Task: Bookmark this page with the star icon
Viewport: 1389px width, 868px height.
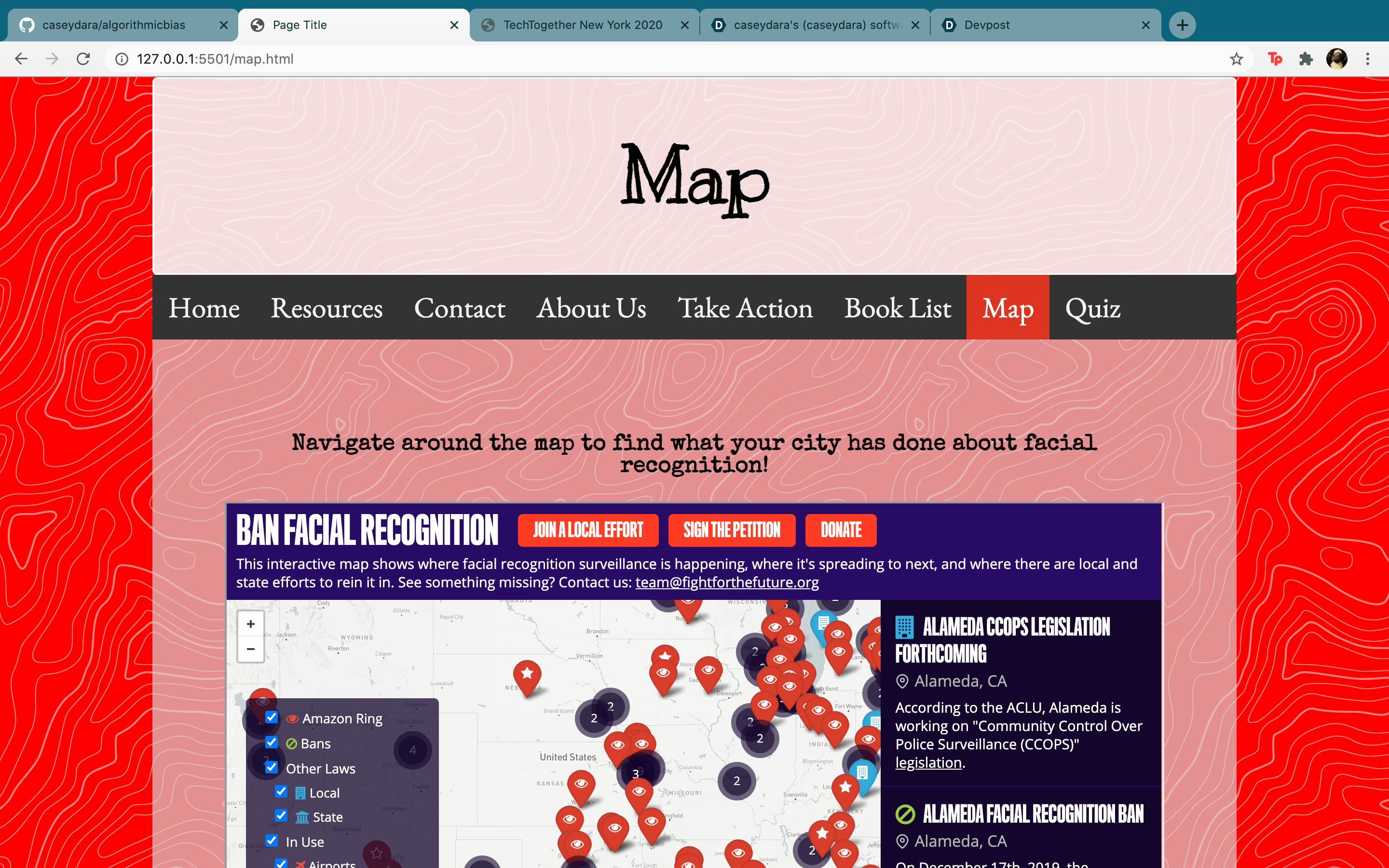Action: tap(1236, 58)
